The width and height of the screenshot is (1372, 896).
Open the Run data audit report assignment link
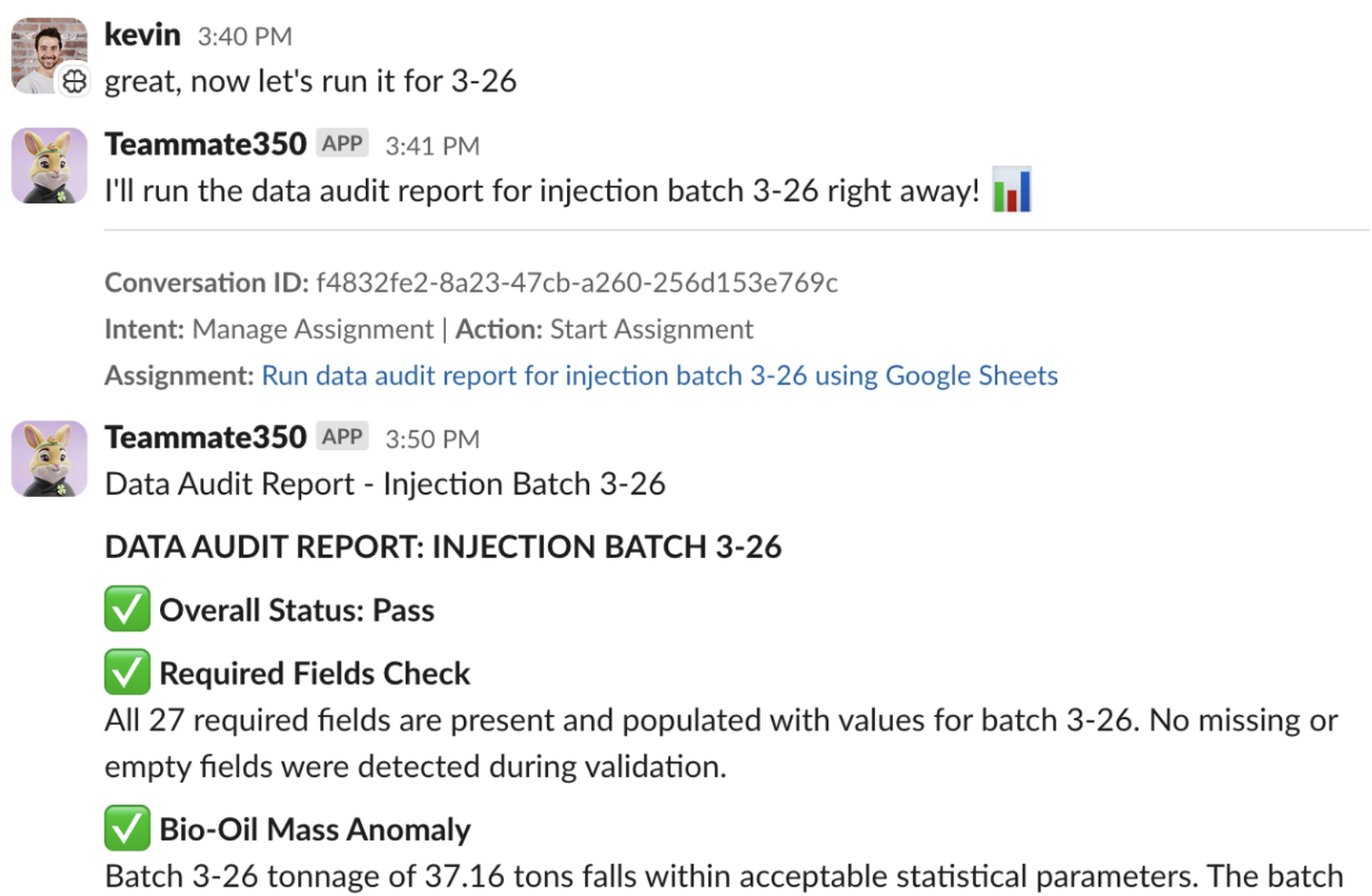(x=659, y=375)
